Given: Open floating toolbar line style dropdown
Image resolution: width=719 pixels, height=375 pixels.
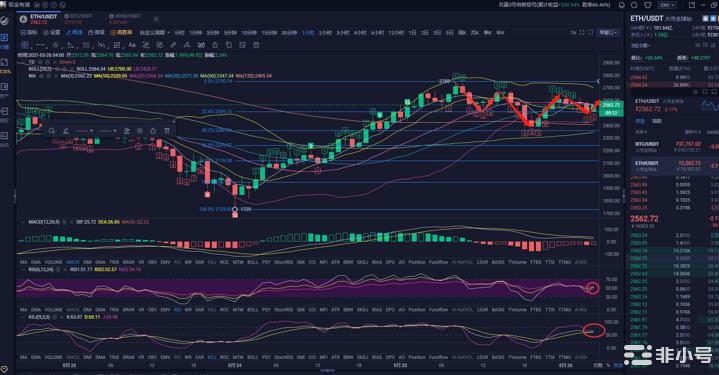Looking at the screenshot, I should [85, 131].
